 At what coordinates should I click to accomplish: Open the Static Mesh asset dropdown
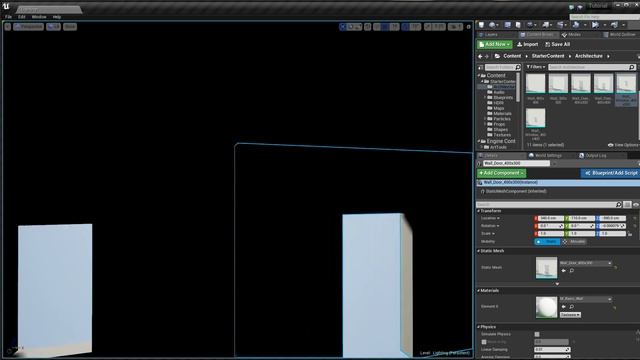pos(585,263)
